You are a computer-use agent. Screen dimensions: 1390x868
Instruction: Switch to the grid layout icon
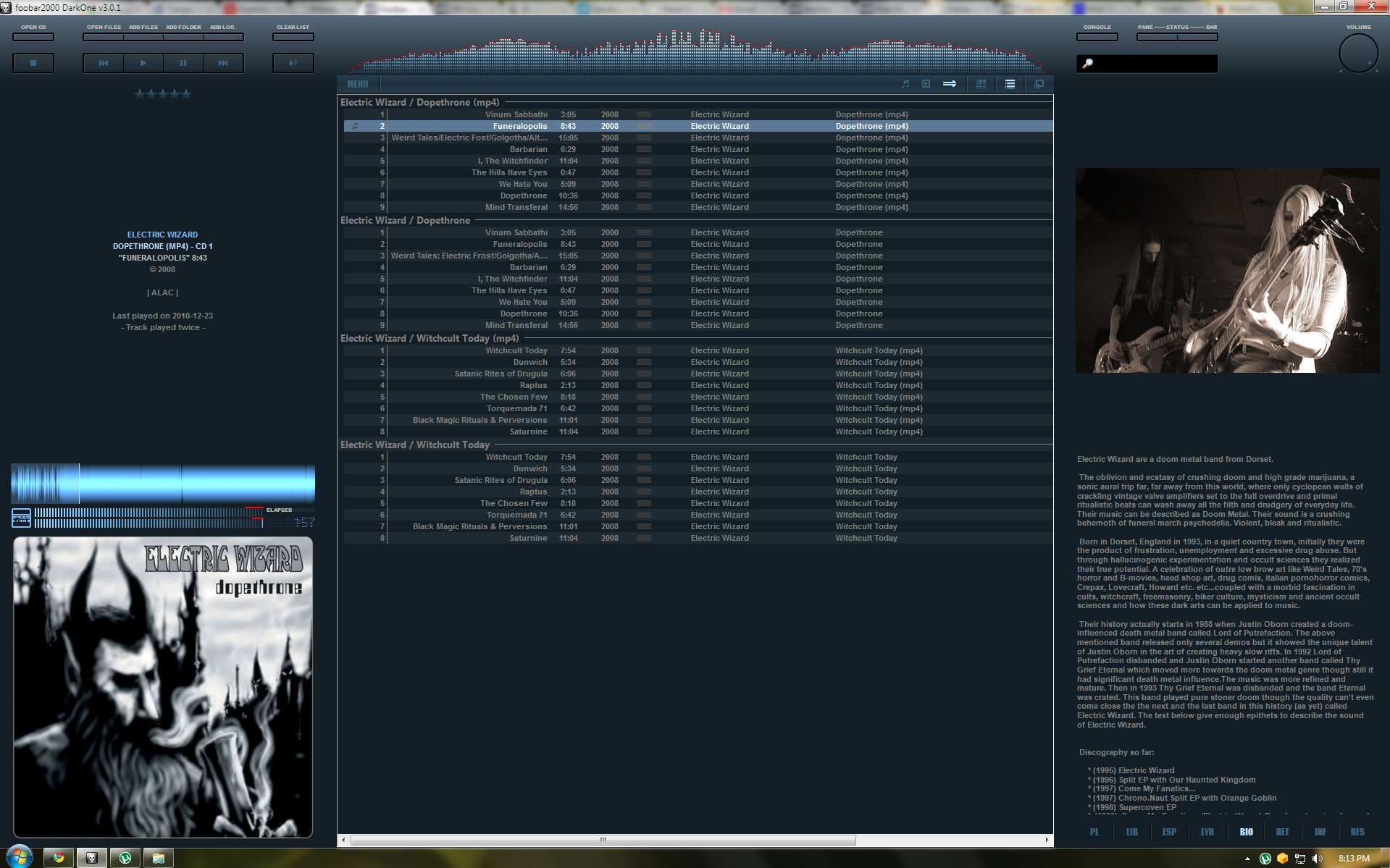[x=981, y=83]
